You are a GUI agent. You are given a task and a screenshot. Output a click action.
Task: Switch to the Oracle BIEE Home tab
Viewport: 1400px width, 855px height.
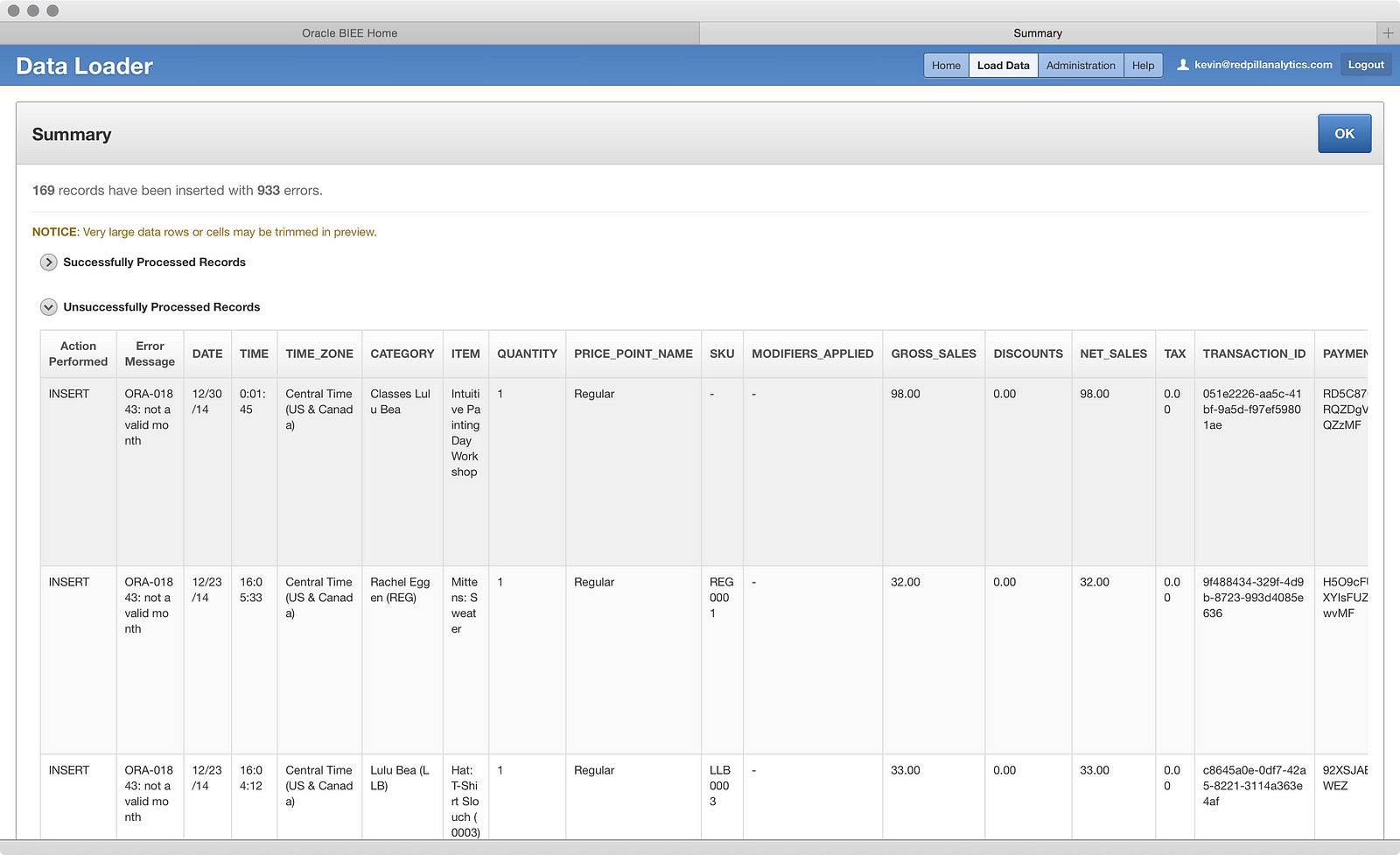point(349,33)
